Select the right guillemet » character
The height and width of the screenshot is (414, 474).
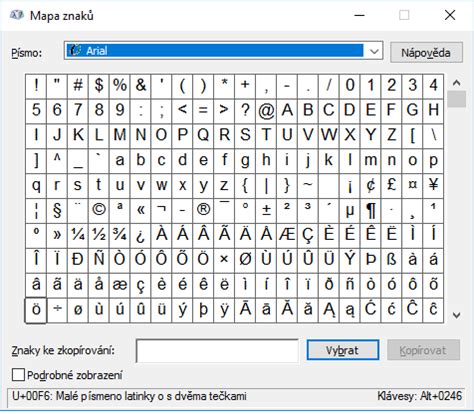click(x=57, y=235)
